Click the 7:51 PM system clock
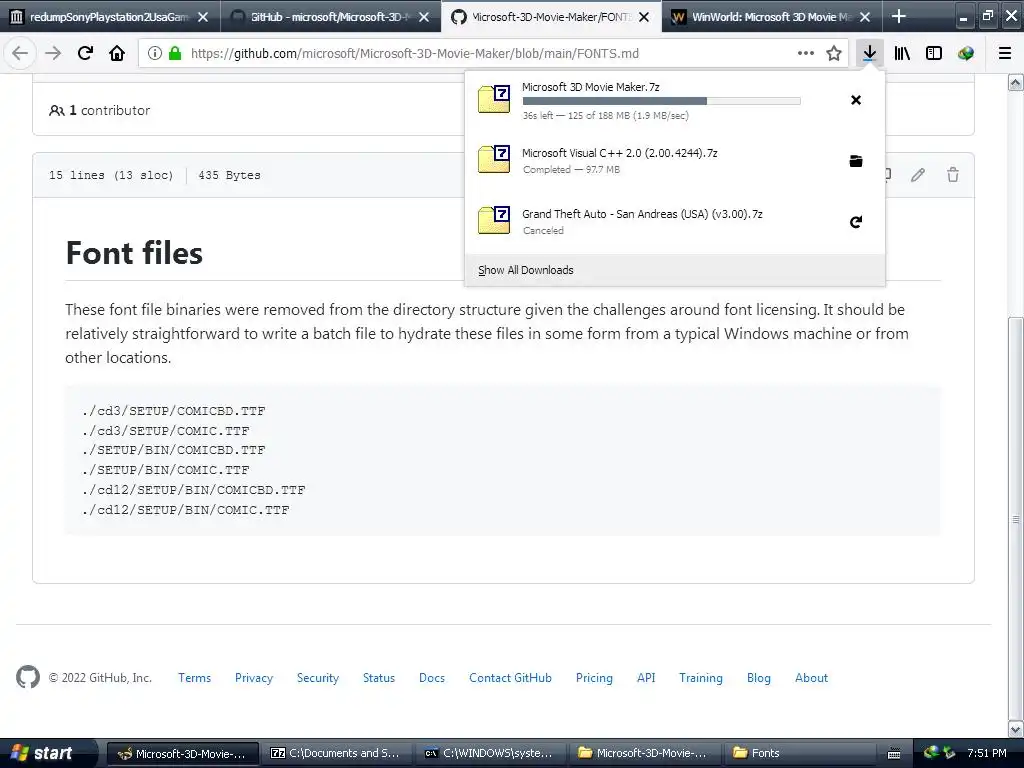 tap(987, 753)
